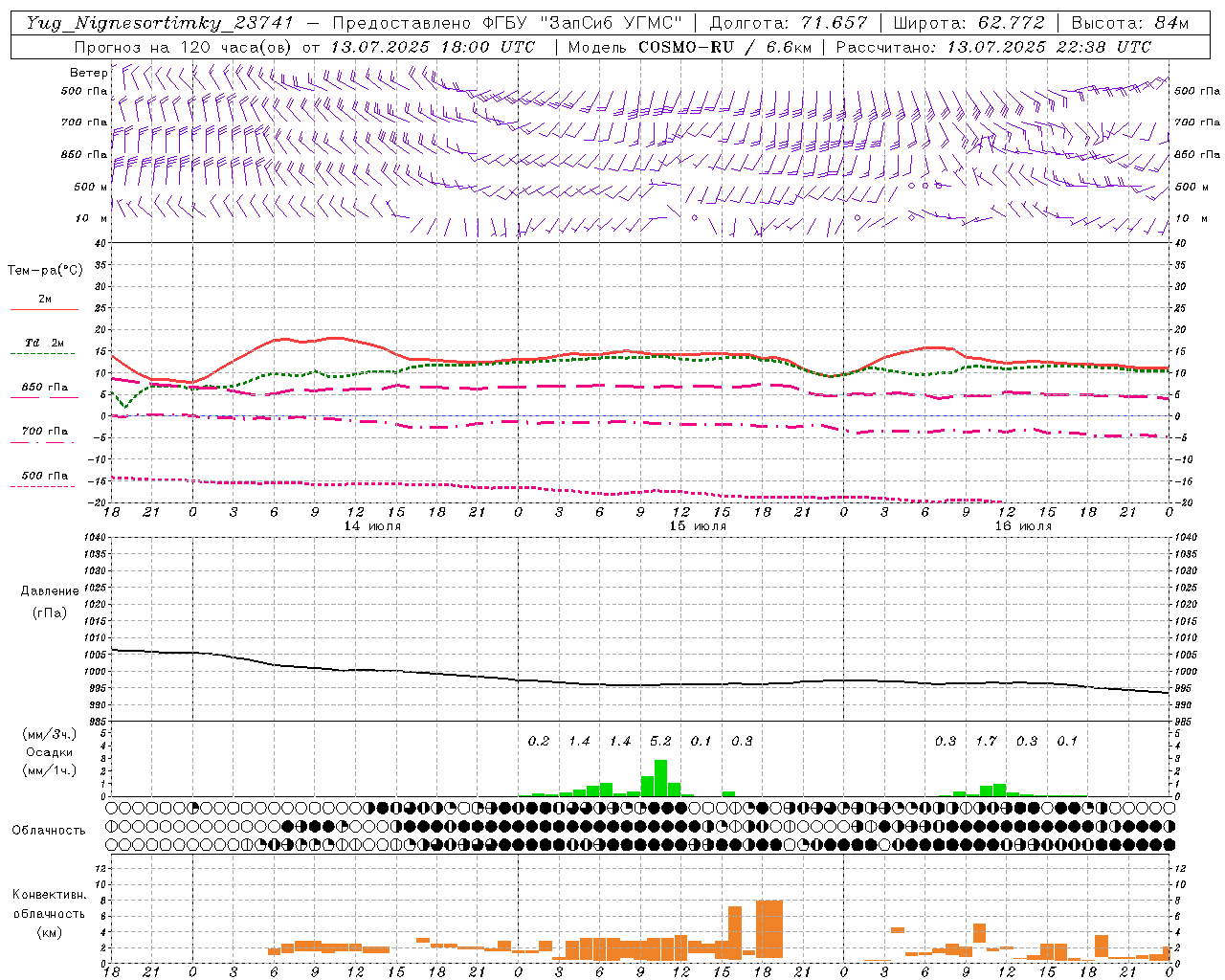Viewport: 1225px width, 980px height.
Task: Click the "Ветер" wind panel label
Action: [x=89, y=73]
